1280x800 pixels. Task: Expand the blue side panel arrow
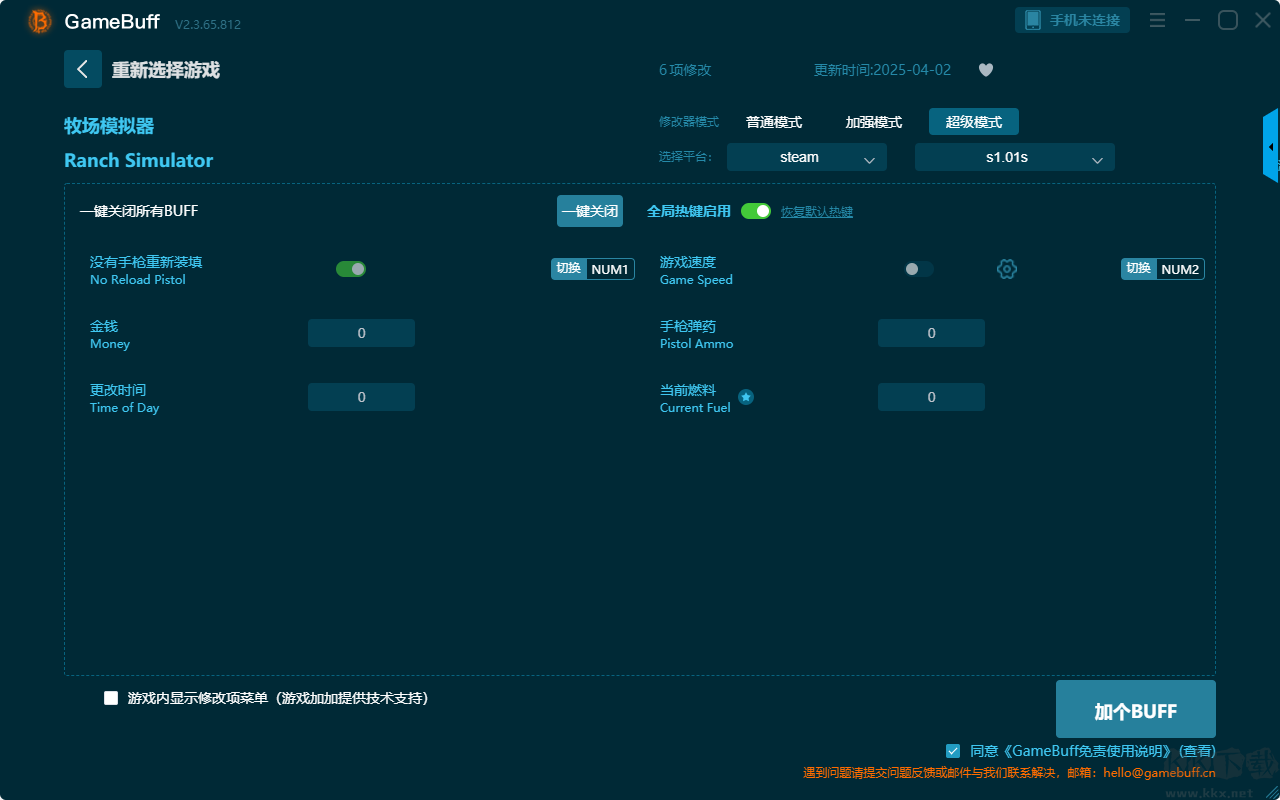point(1271,146)
